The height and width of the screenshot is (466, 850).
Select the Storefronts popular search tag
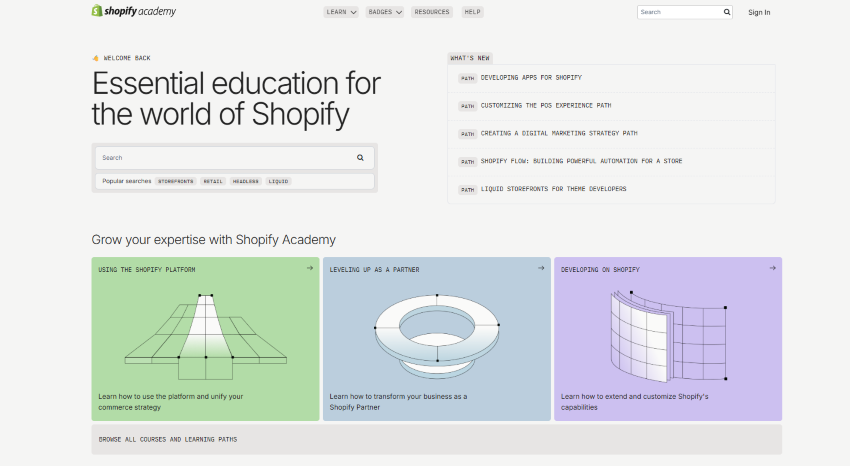175,182
